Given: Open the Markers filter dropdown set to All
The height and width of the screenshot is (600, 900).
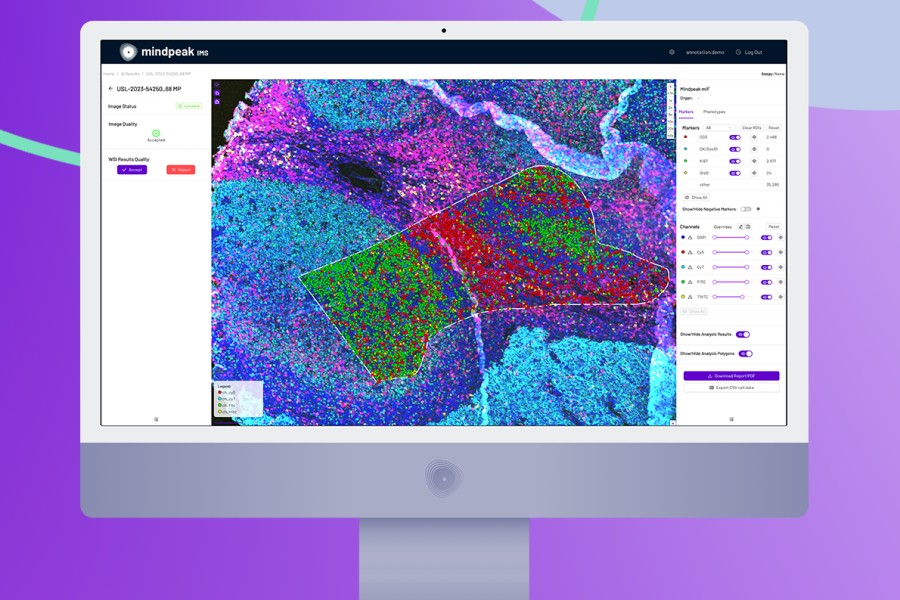Looking at the screenshot, I should 719,128.
